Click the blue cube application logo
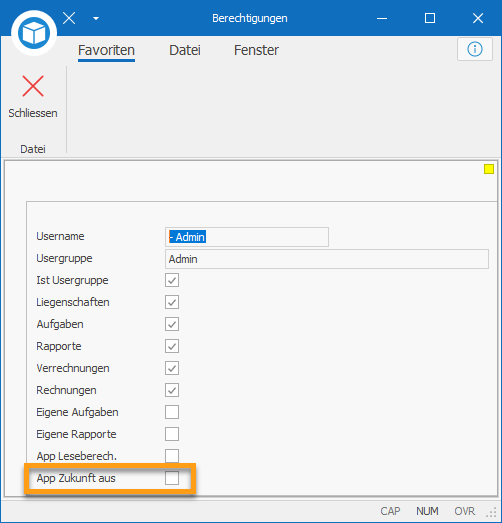 tap(34, 33)
